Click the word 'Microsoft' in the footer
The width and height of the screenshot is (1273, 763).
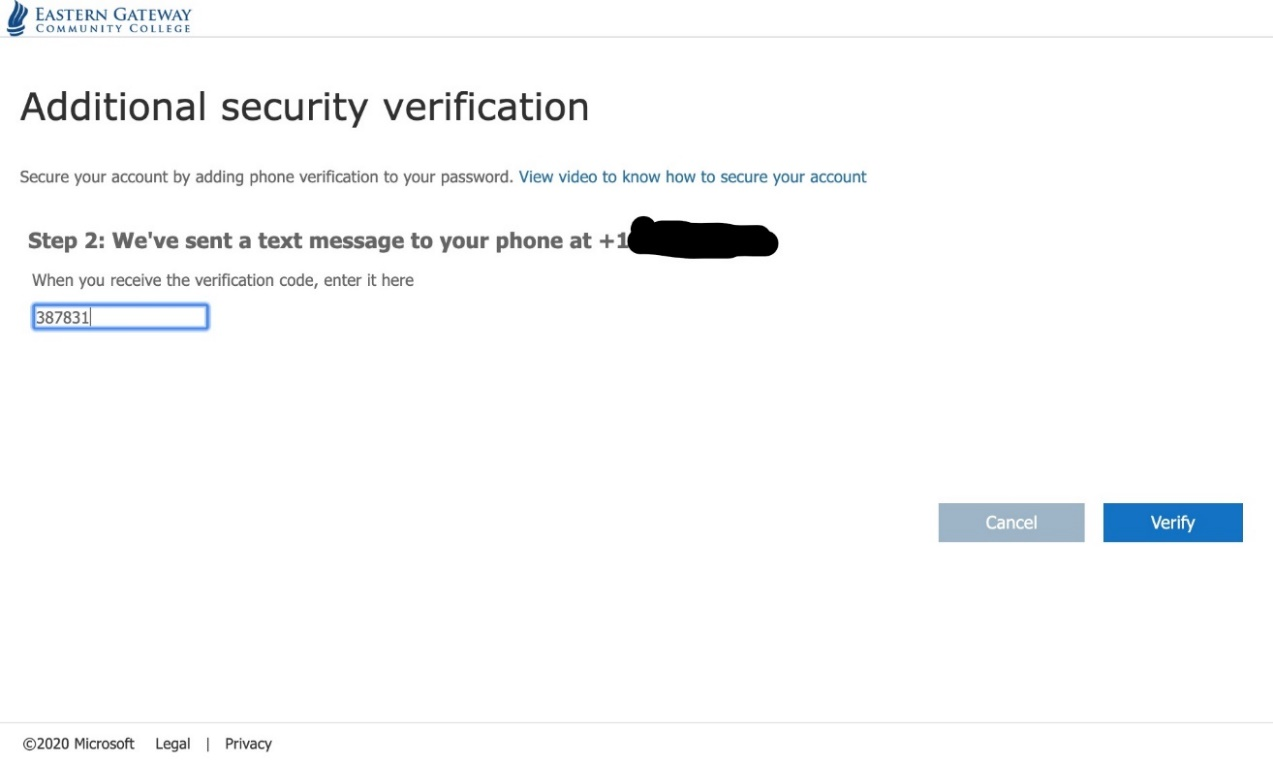click(103, 744)
